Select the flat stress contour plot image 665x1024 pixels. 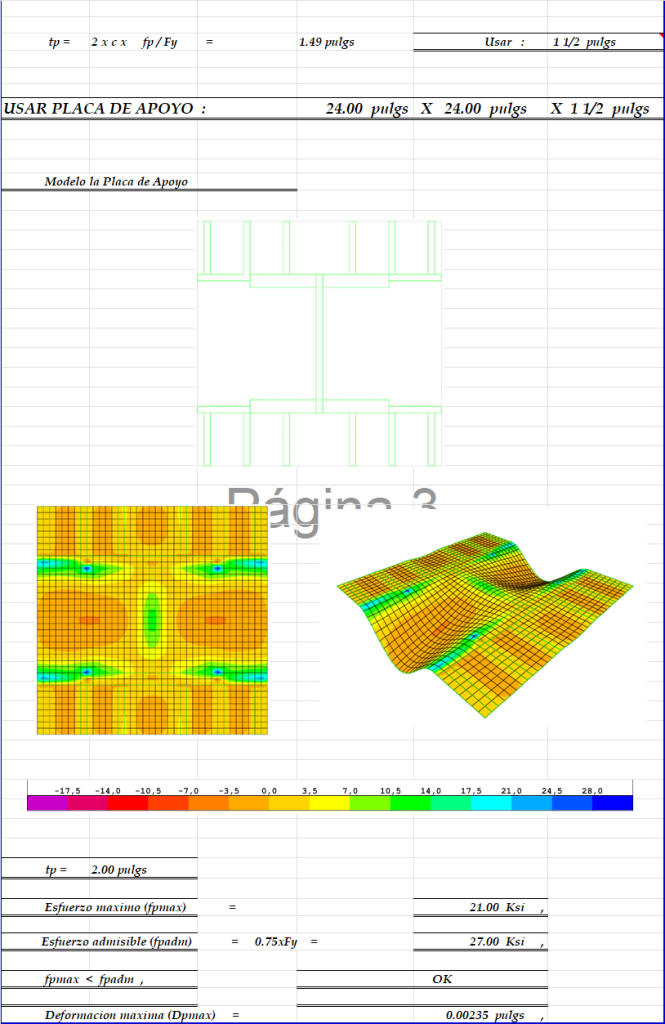pyautogui.click(x=152, y=620)
